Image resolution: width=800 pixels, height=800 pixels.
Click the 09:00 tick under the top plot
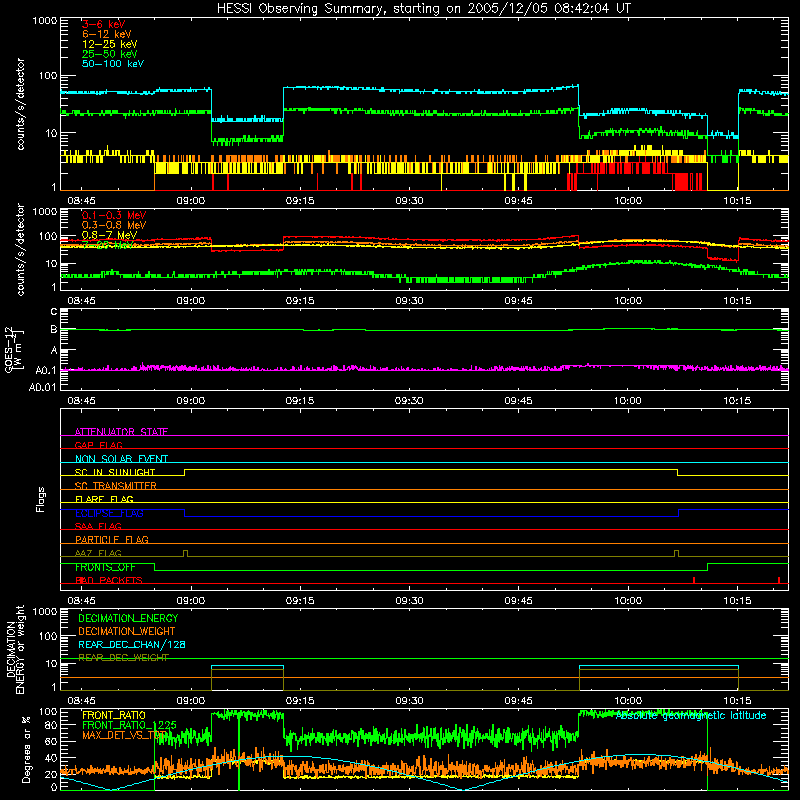click(x=190, y=201)
